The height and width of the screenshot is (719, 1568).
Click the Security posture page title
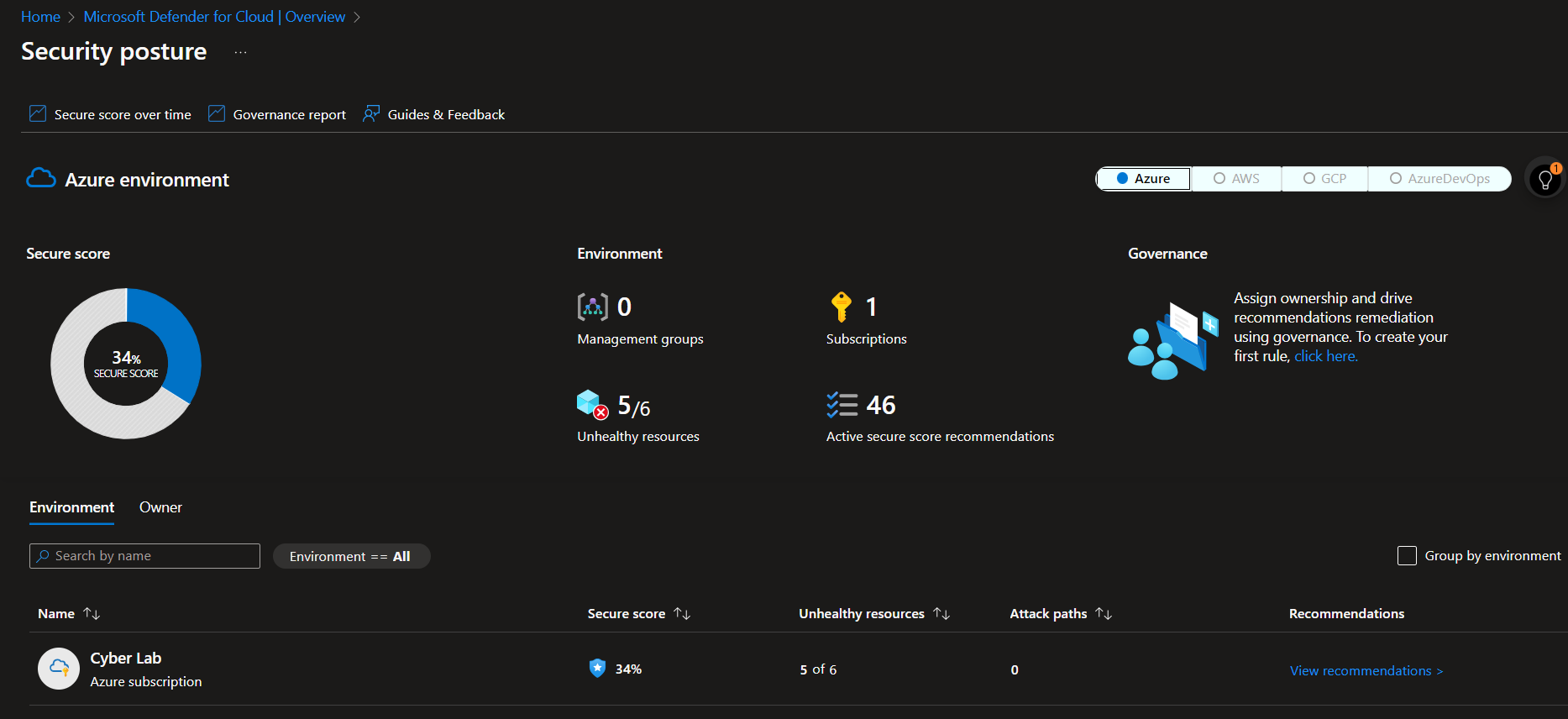click(113, 51)
